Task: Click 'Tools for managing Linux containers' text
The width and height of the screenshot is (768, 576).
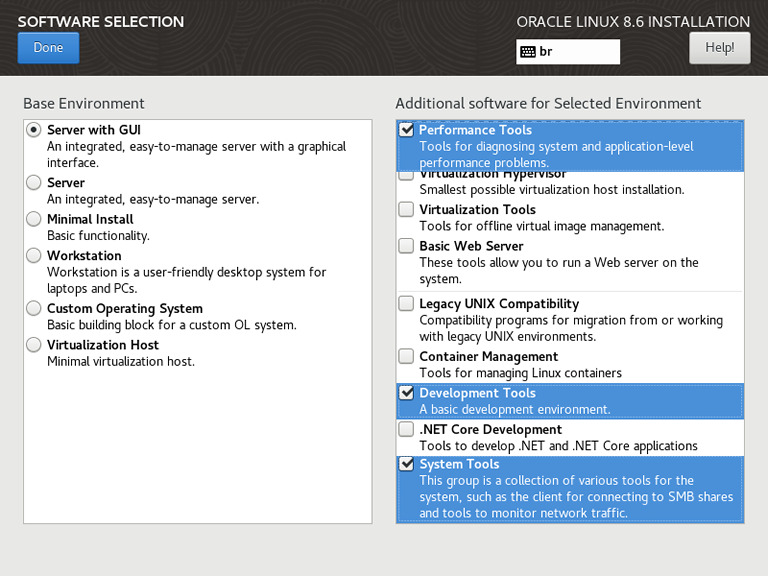Action: tap(520, 373)
